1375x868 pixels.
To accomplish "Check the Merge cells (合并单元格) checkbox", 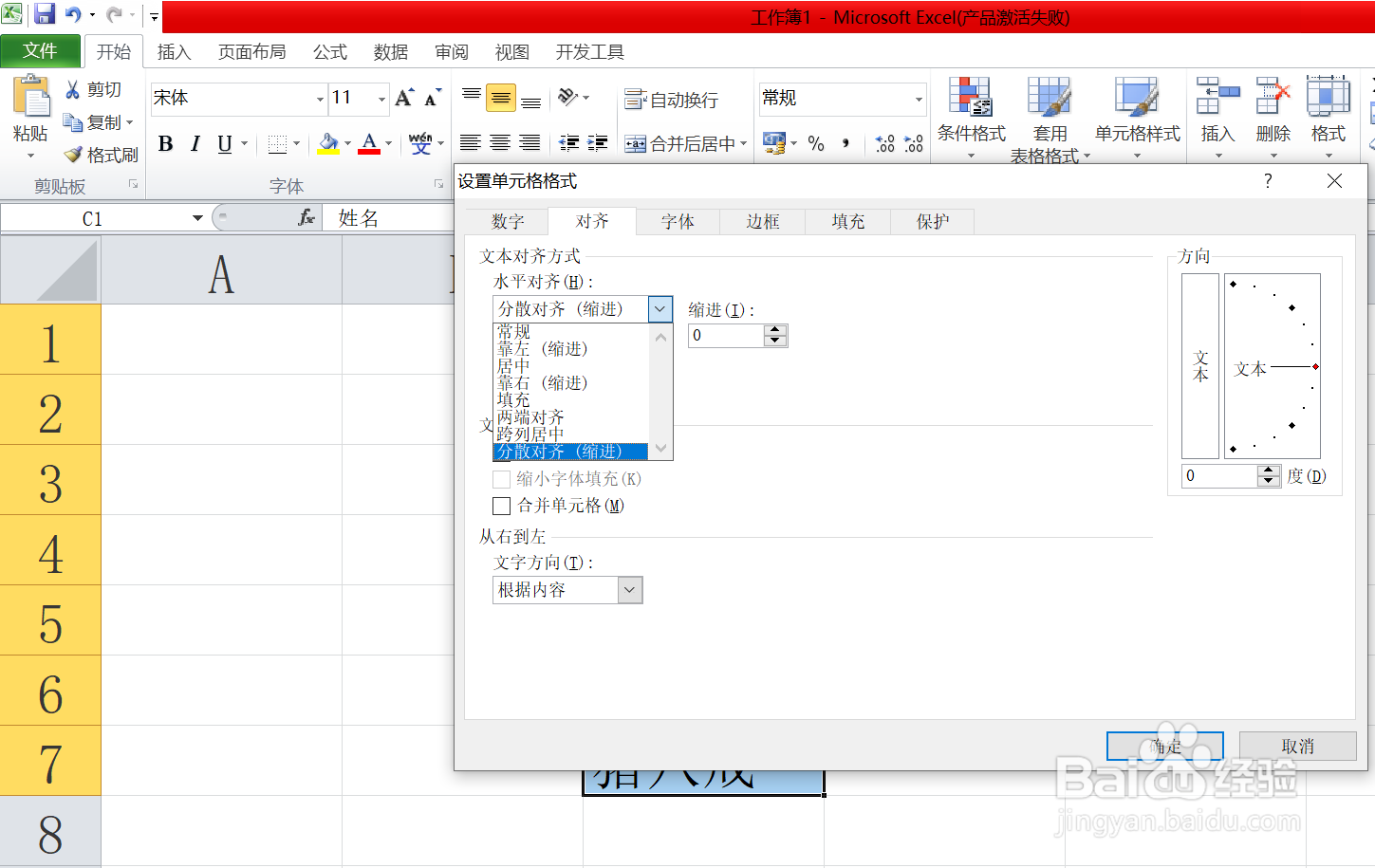I will pyautogui.click(x=502, y=507).
